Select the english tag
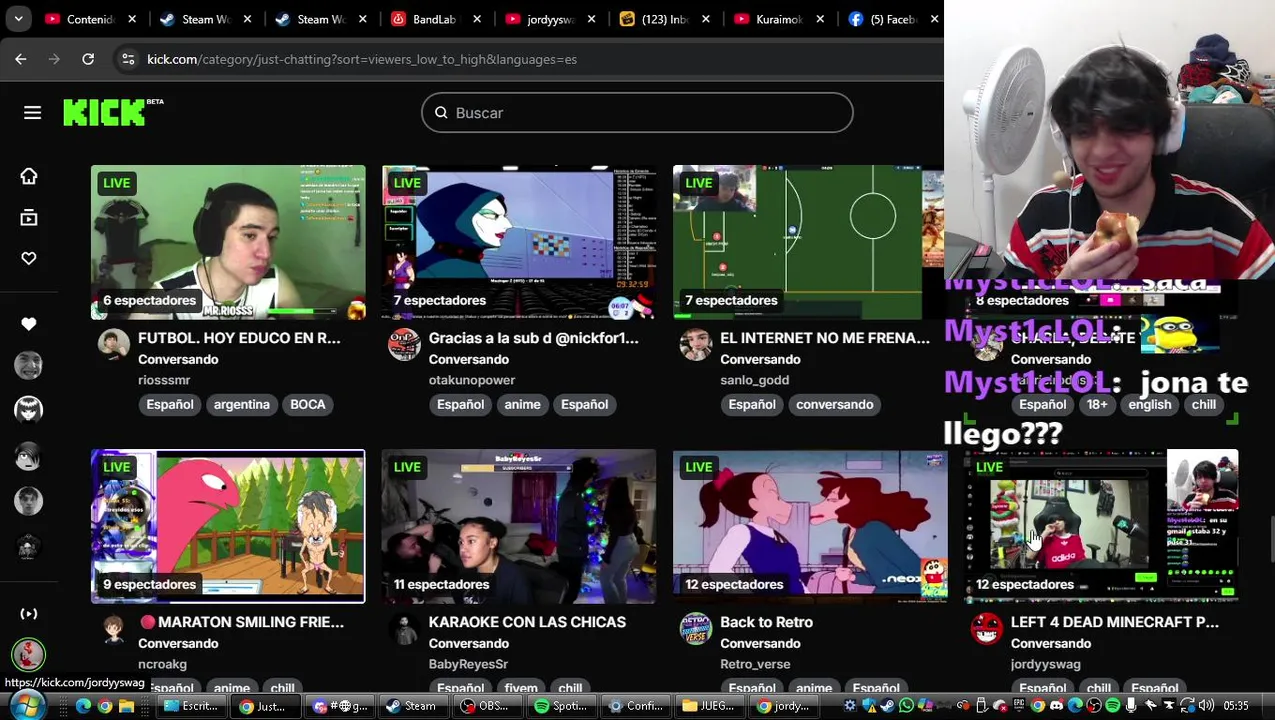The height and width of the screenshot is (720, 1275). pyautogui.click(x=1150, y=404)
